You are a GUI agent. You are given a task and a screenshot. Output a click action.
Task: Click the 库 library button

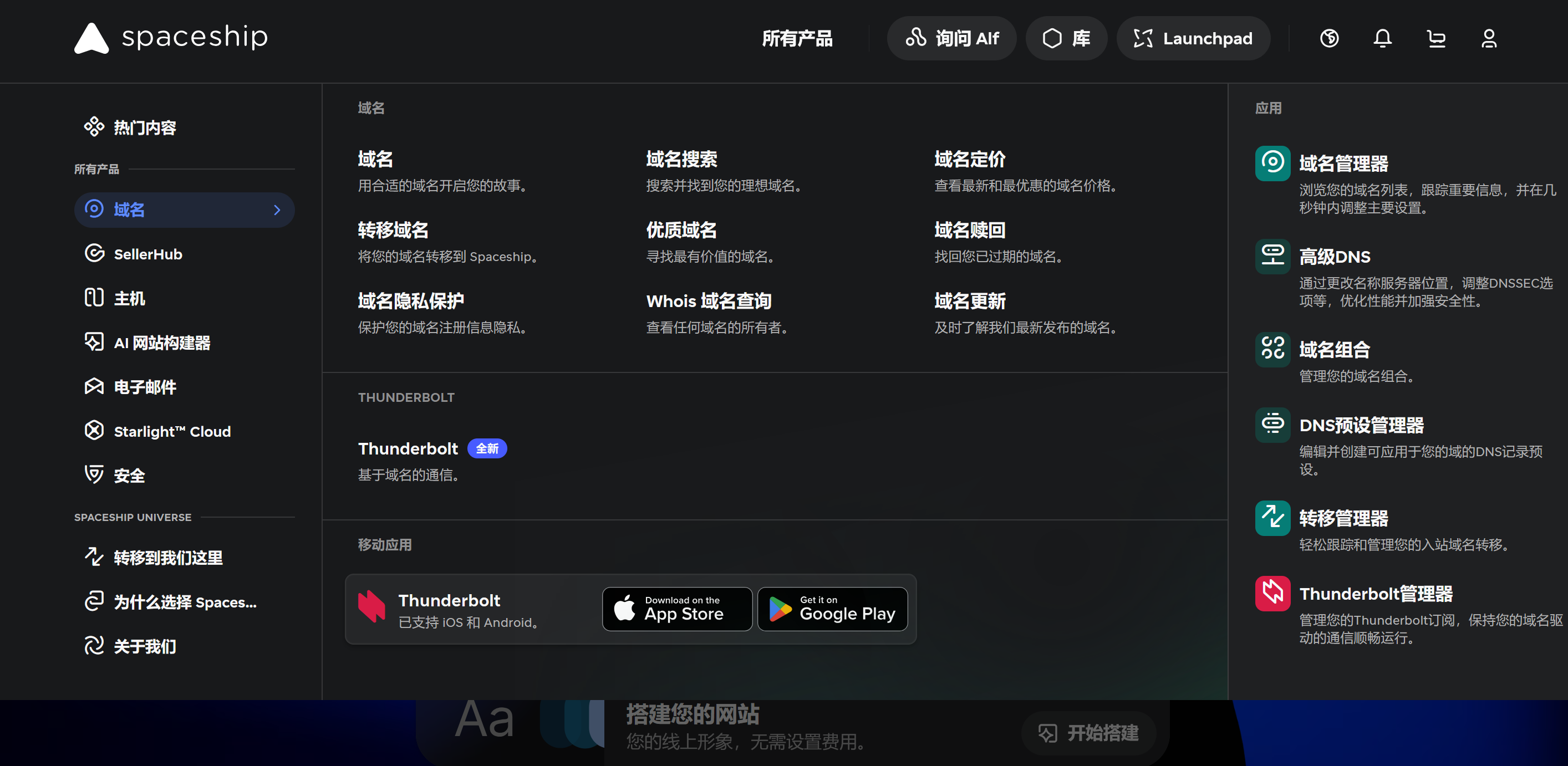[x=1066, y=38]
